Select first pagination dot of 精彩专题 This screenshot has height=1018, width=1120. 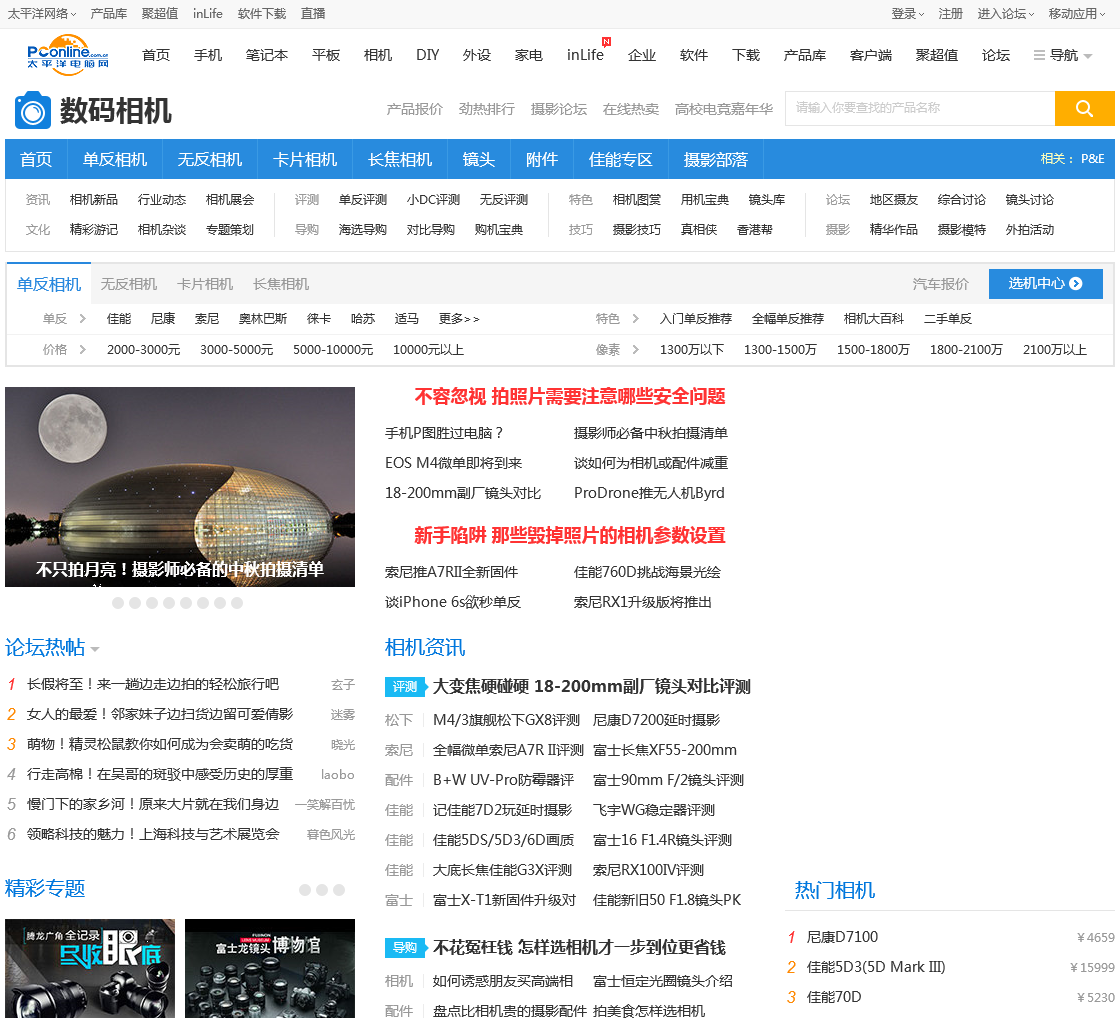(x=305, y=889)
